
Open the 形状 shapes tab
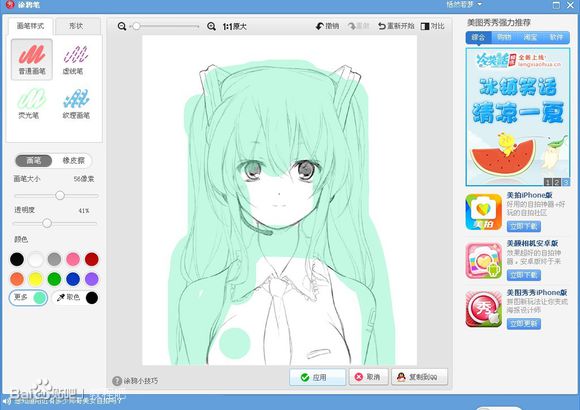(77, 26)
